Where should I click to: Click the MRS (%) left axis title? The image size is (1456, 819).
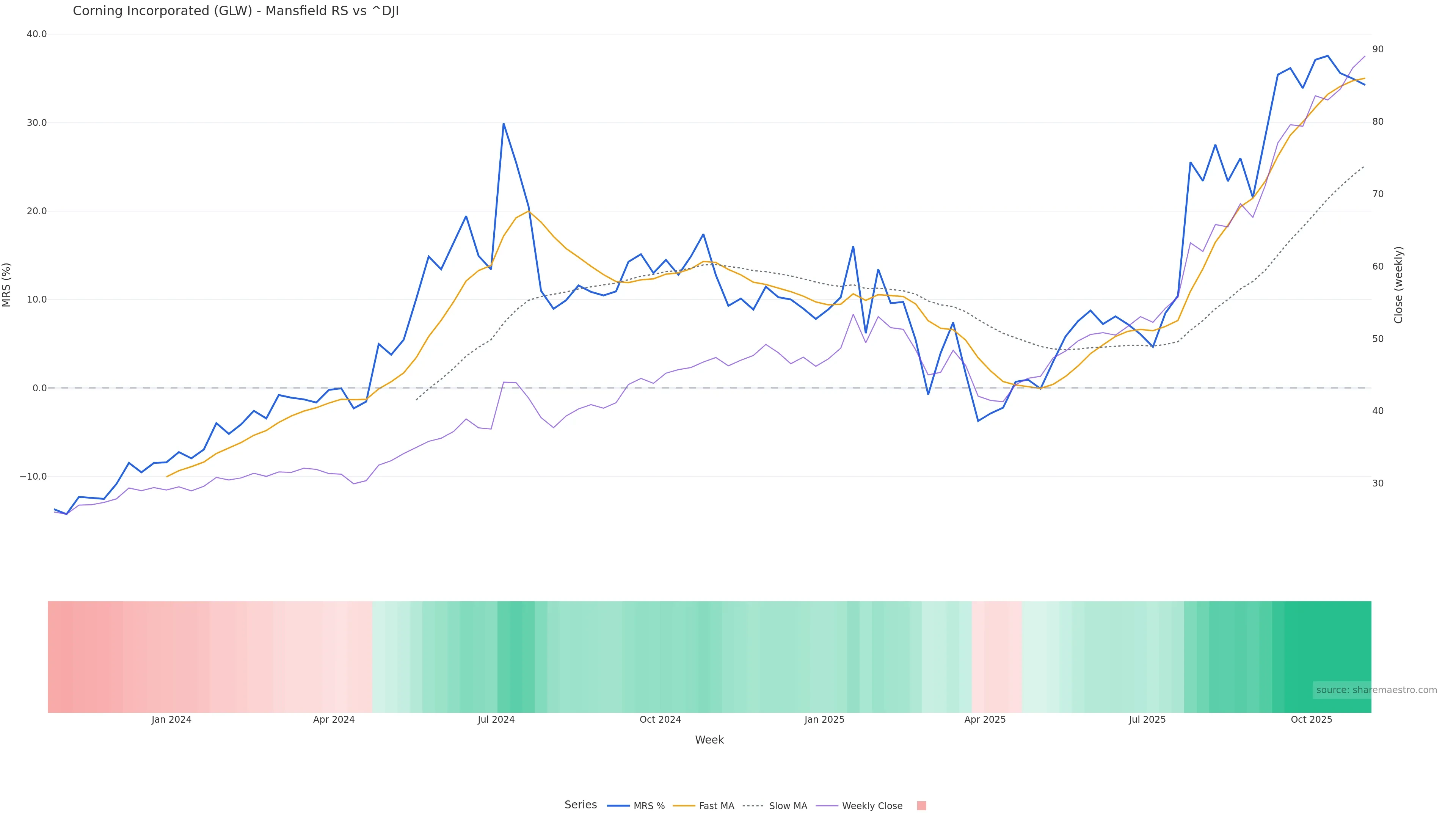pos(7,285)
